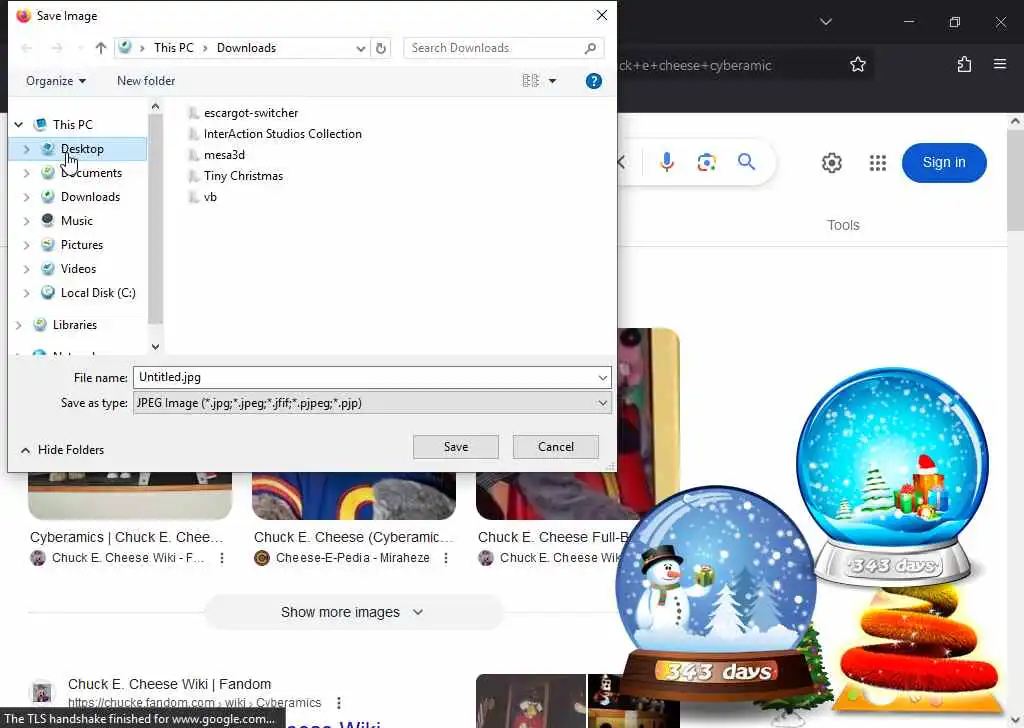Image resolution: width=1024 pixels, height=728 pixels.
Task: Open Firefox extensions puzzle icon
Action: point(964,64)
